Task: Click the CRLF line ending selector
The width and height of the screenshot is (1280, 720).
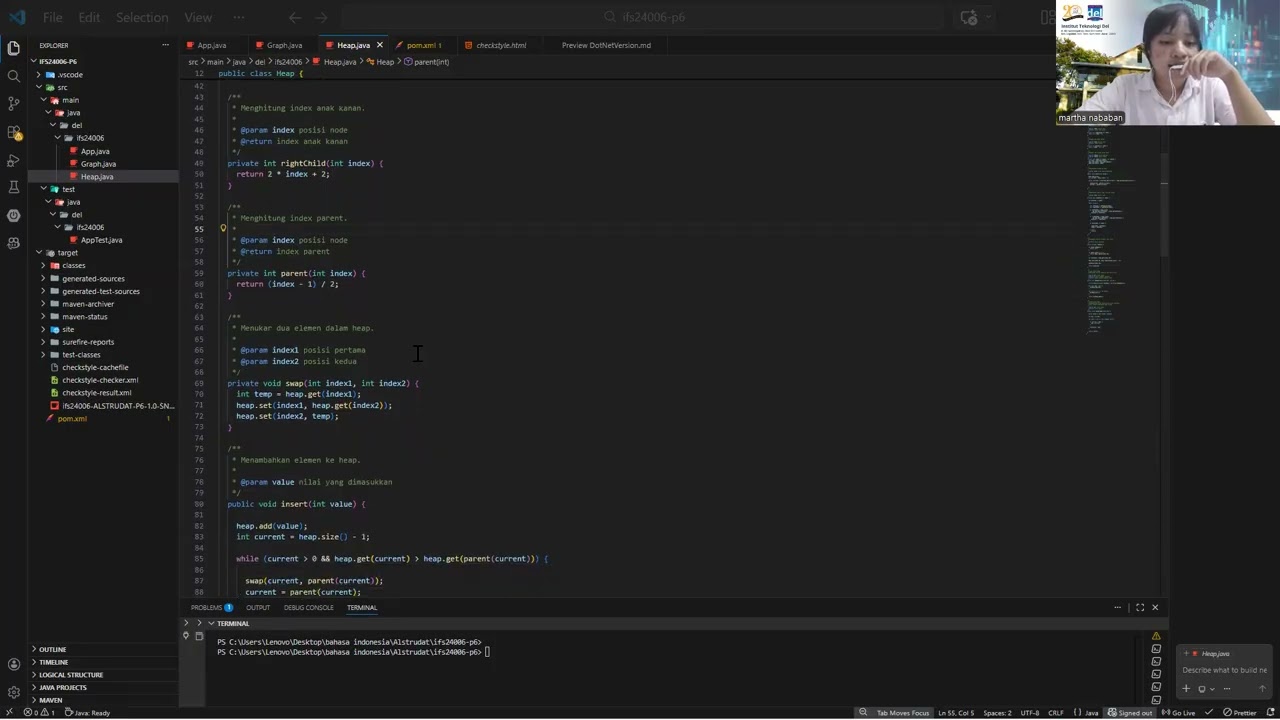Action: (x=1056, y=713)
